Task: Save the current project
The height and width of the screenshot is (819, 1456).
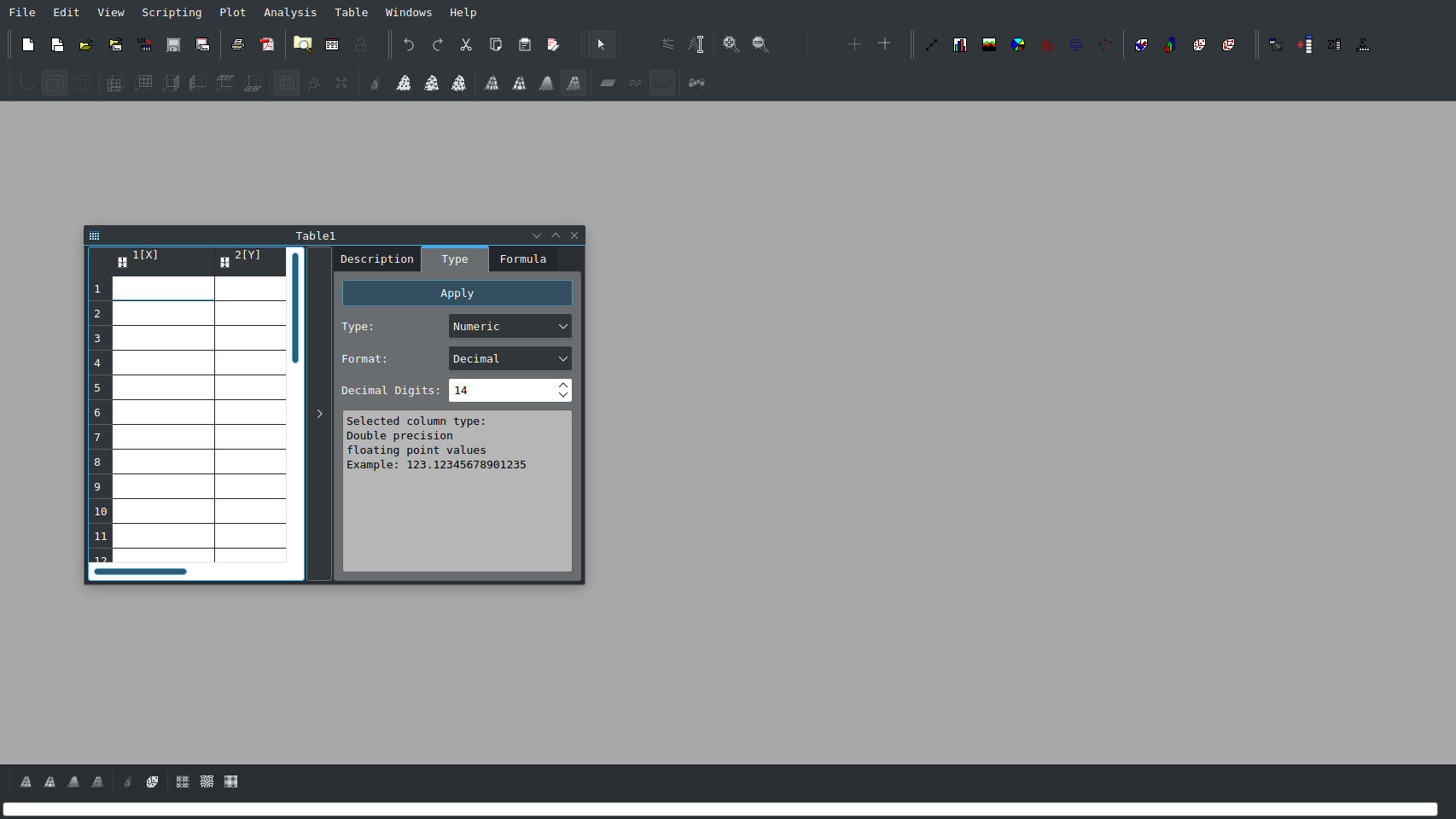Action: pyautogui.click(x=173, y=44)
